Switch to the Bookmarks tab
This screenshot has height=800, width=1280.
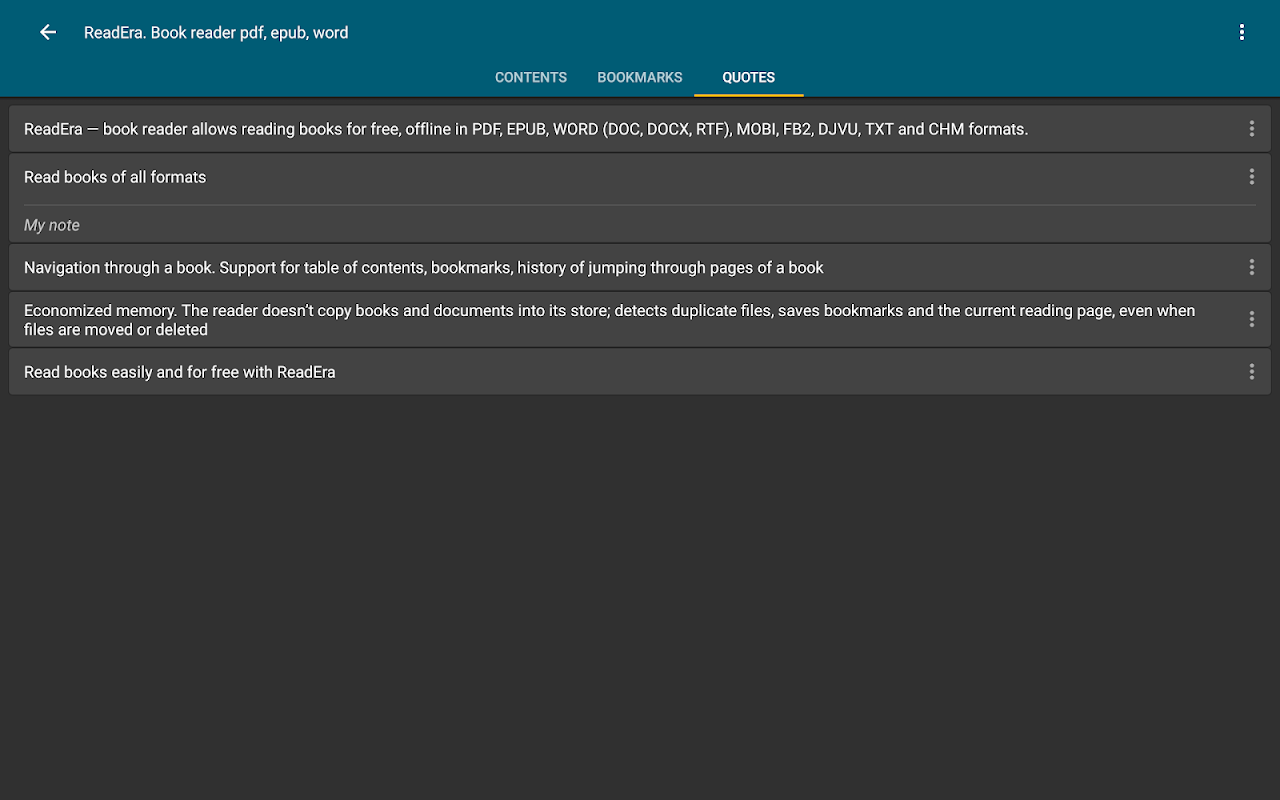(x=640, y=77)
